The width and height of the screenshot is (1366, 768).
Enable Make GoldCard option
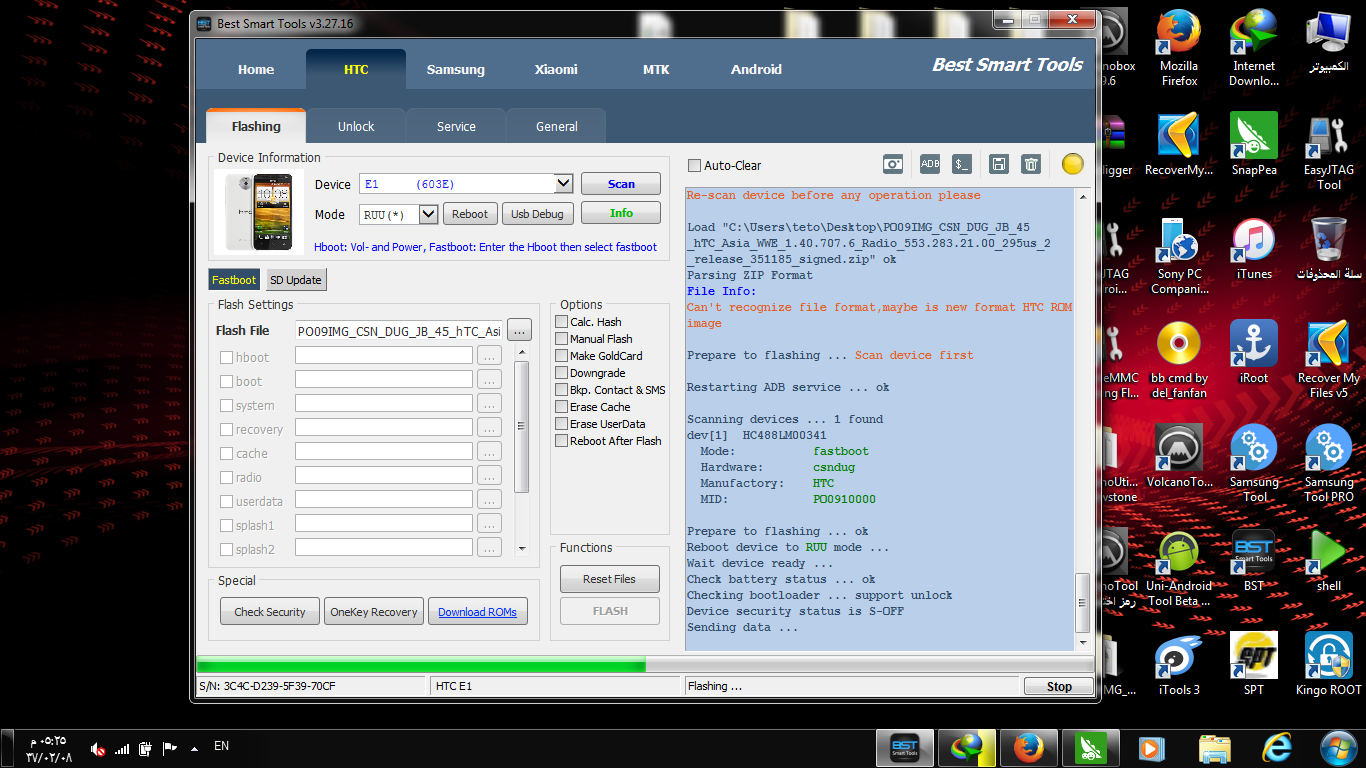(x=562, y=356)
